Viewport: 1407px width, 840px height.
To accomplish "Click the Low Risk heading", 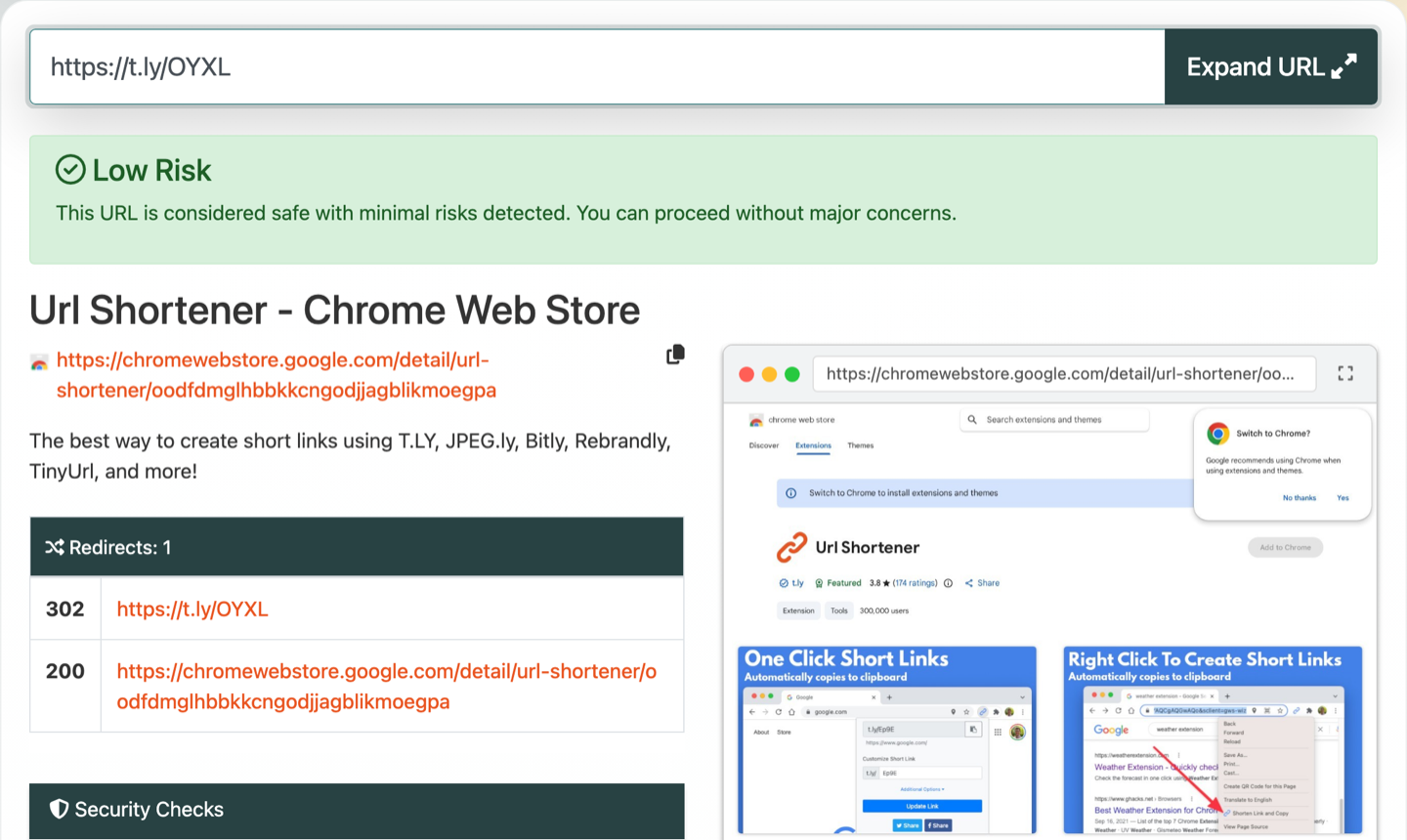I will tap(151, 170).
